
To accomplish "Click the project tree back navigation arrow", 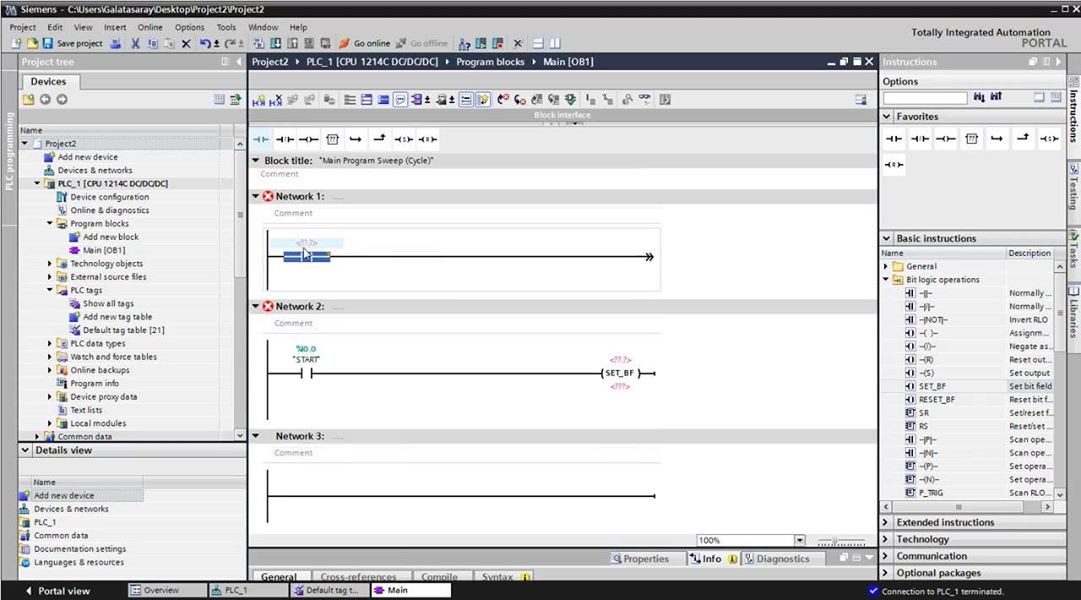I will pyautogui.click(x=45, y=99).
